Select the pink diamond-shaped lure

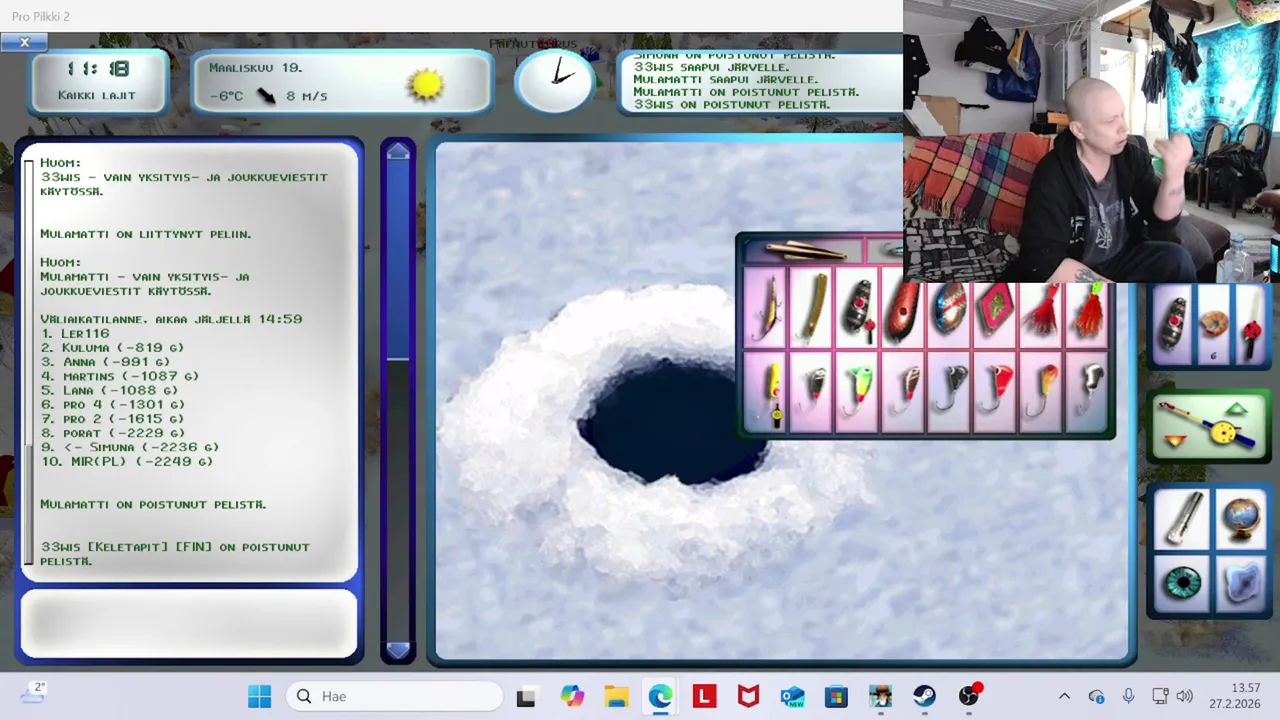(x=994, y=310)
